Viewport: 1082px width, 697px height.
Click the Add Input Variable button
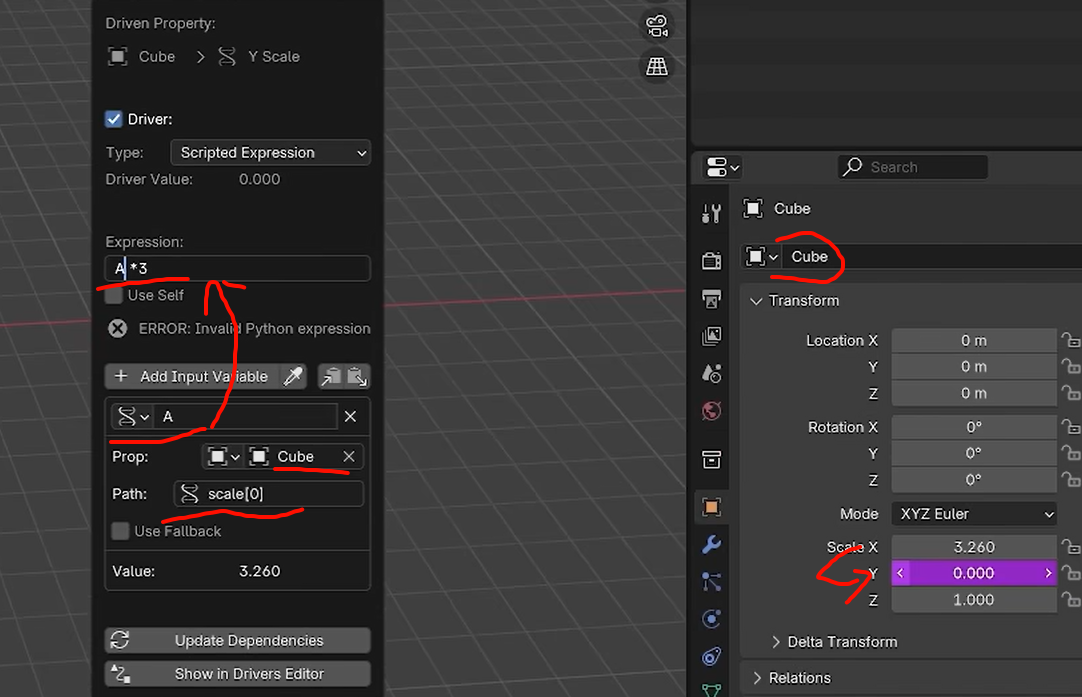[193, 376]
